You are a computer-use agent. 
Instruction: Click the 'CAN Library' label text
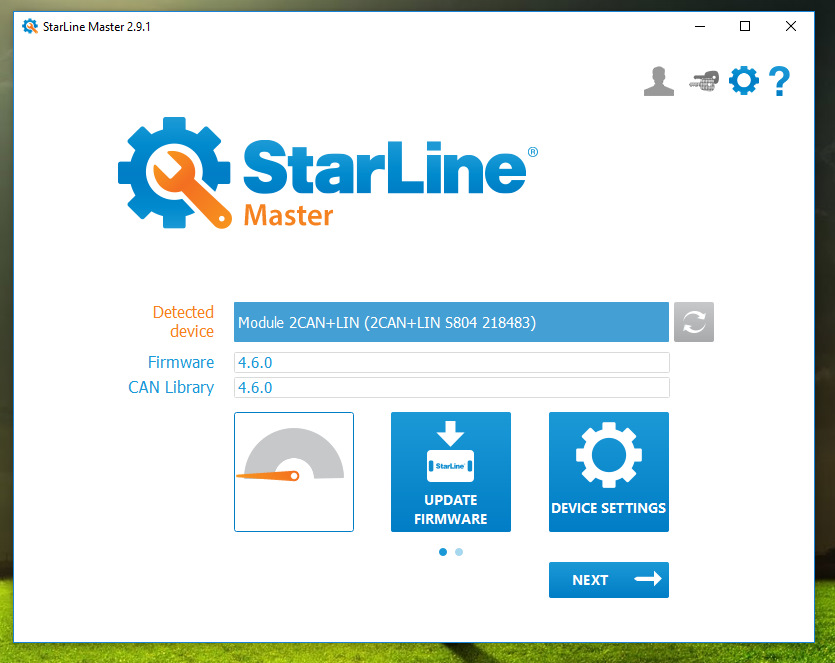coord(171,388)
